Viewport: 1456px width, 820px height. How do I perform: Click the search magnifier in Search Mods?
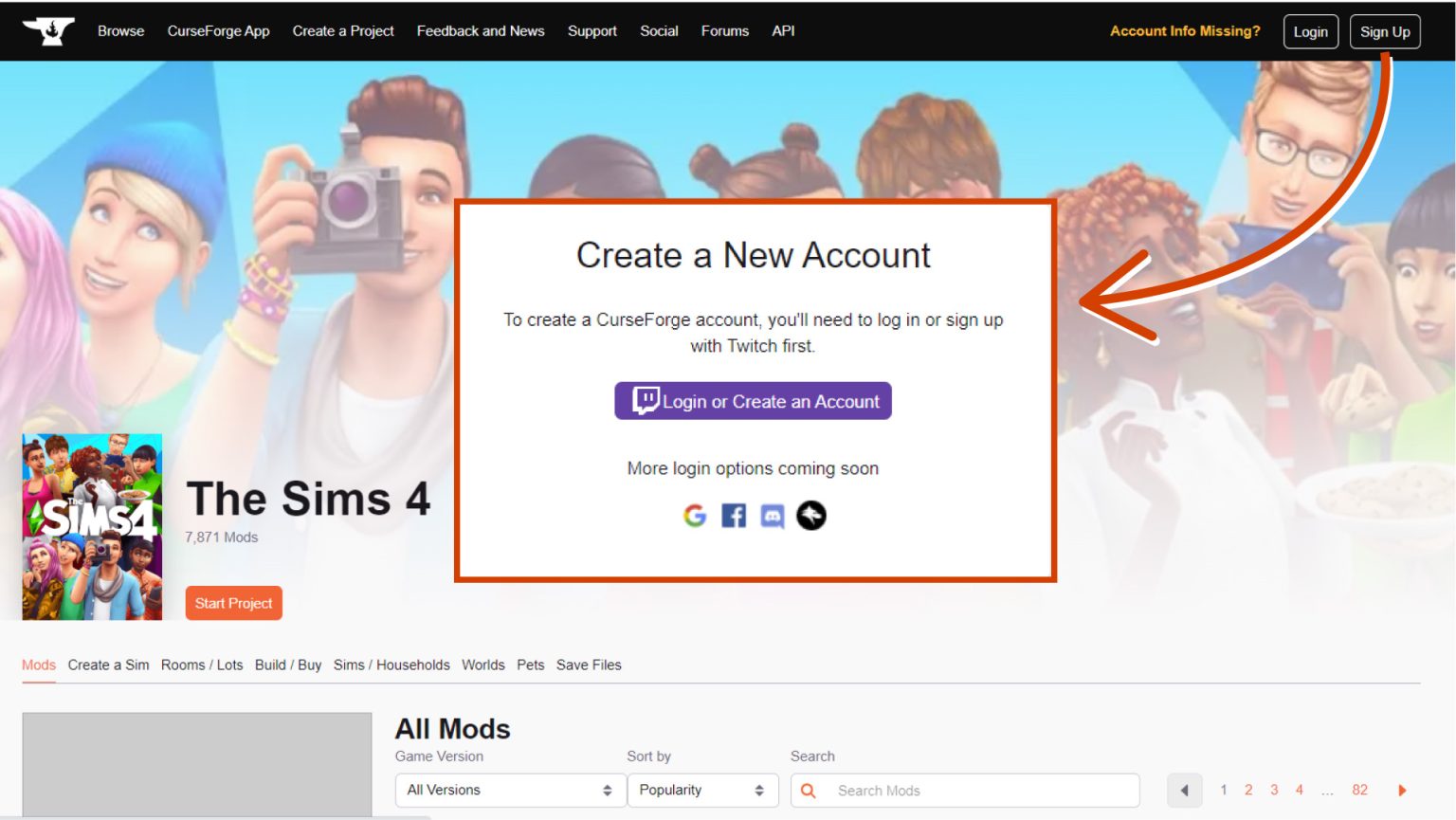(807, 790)
